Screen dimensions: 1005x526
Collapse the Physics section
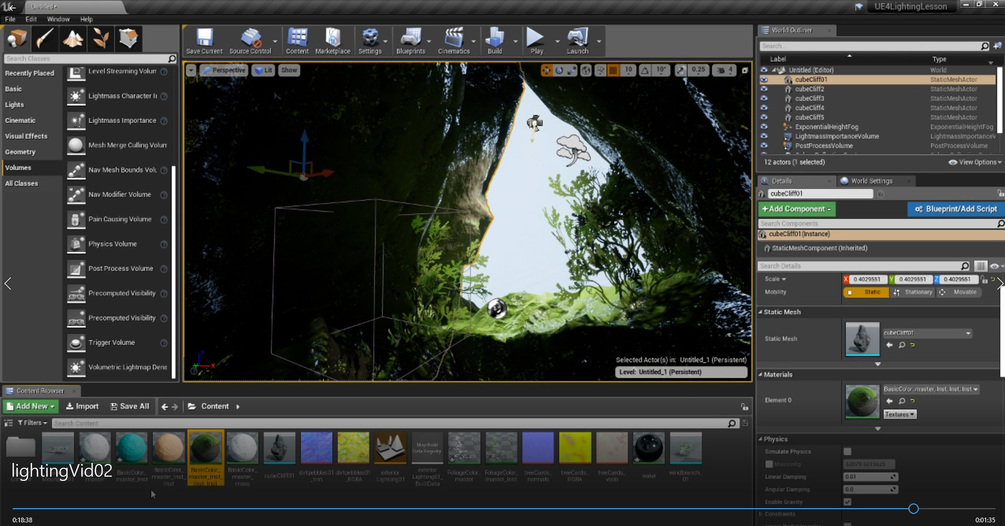(x=761, y=439)
